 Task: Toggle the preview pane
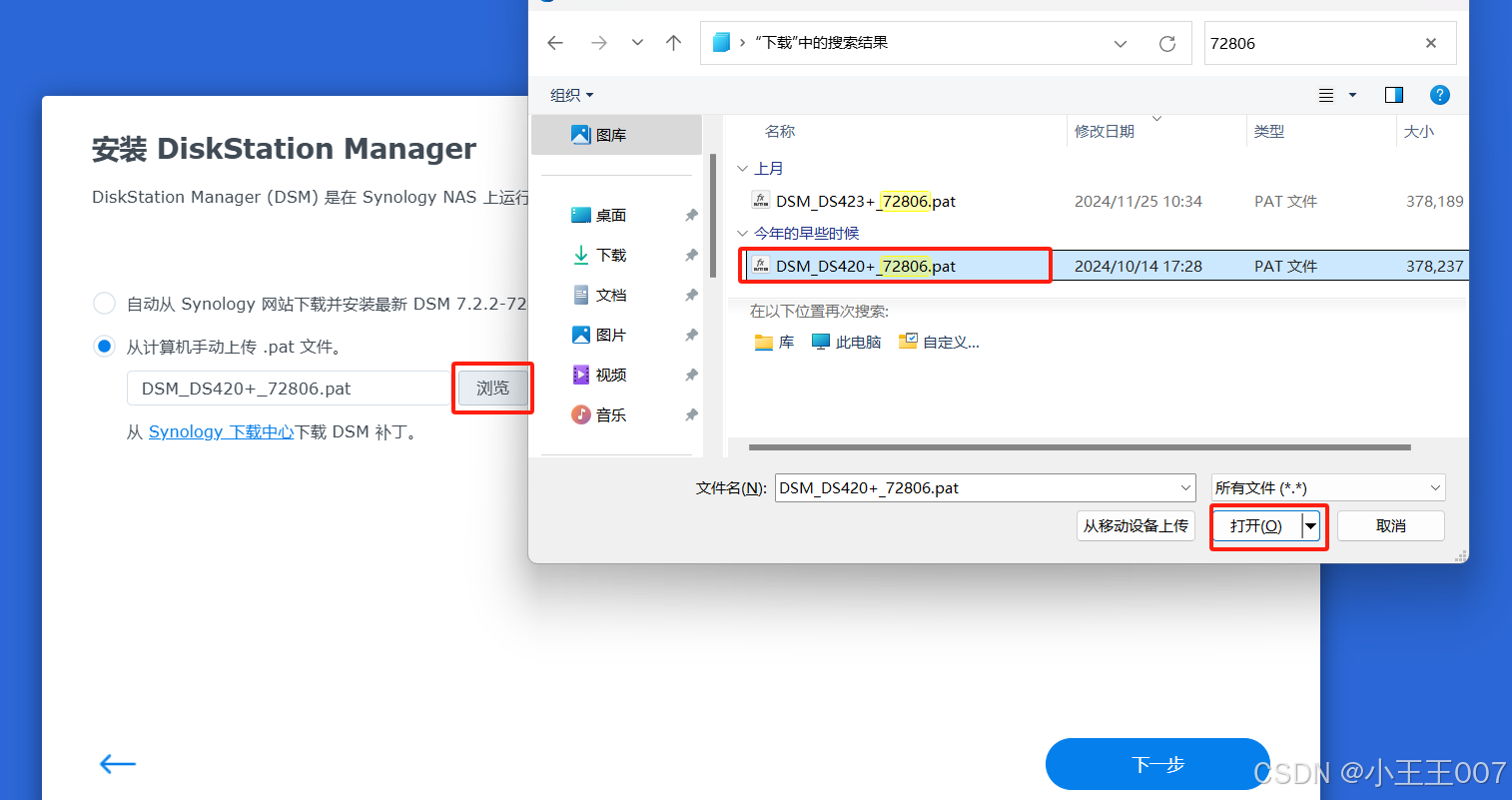[1394, 95]
